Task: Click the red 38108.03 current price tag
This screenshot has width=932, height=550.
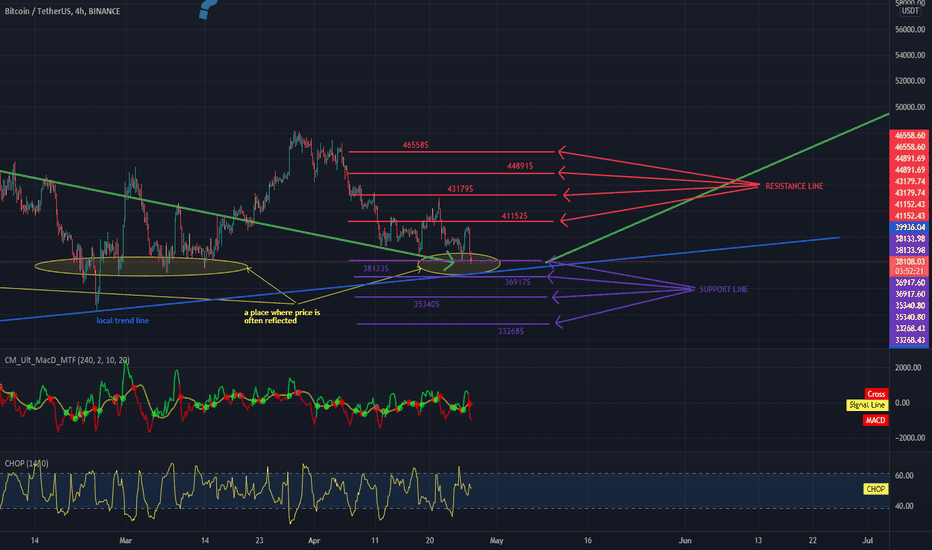Action: (909, 262)
